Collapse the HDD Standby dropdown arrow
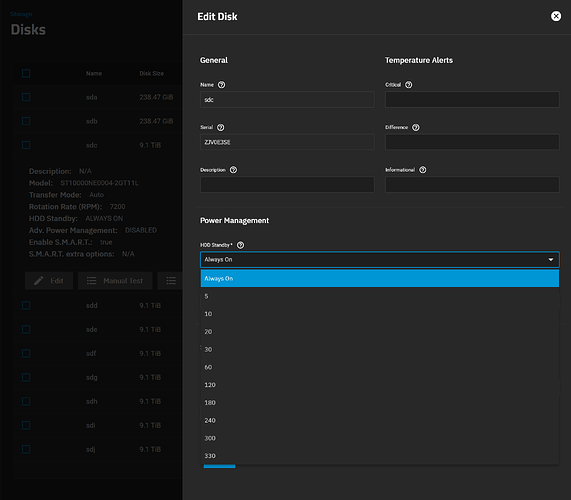 tap(551, 260)
